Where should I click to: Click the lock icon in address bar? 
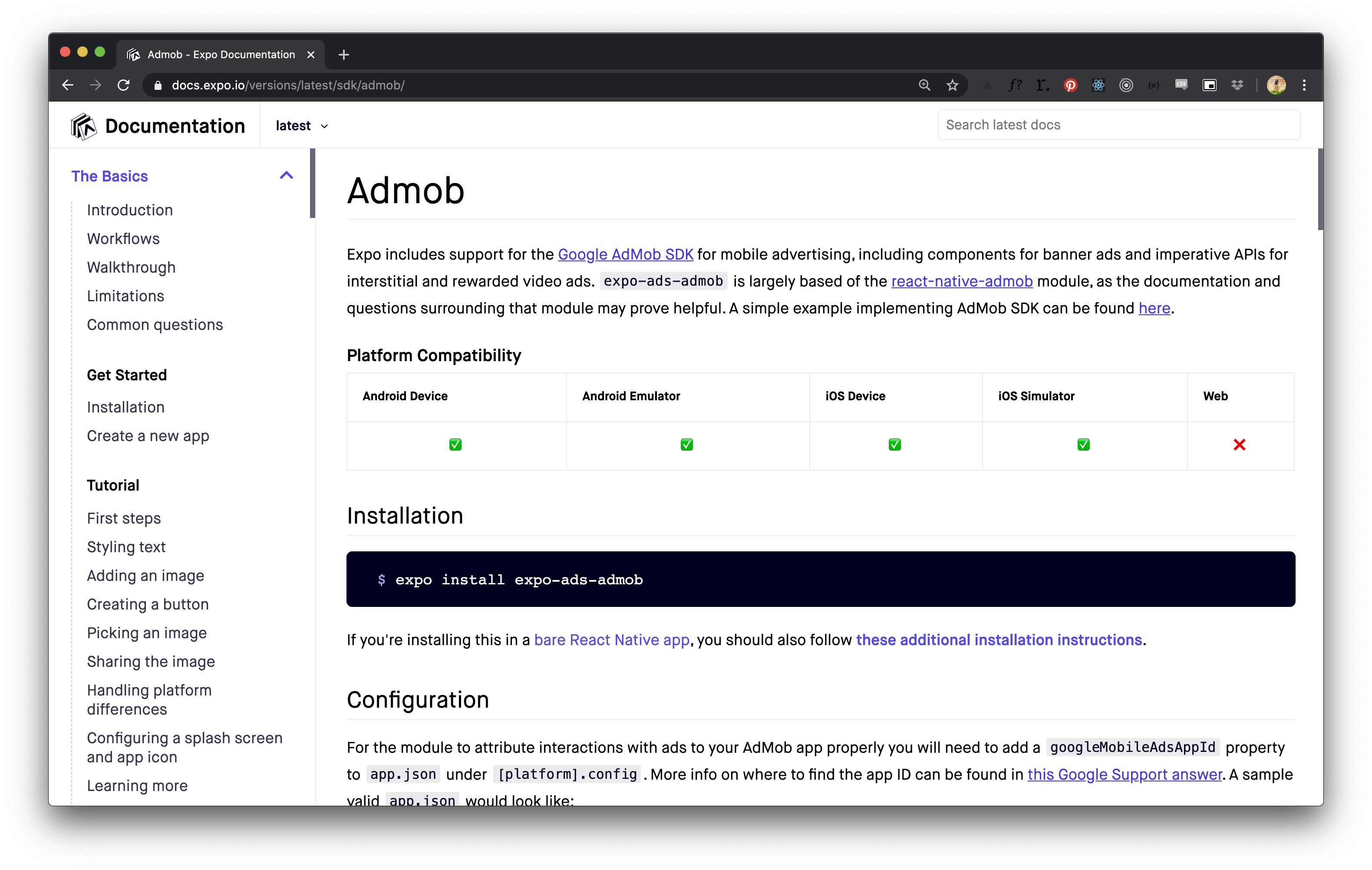tap(158, 86)
